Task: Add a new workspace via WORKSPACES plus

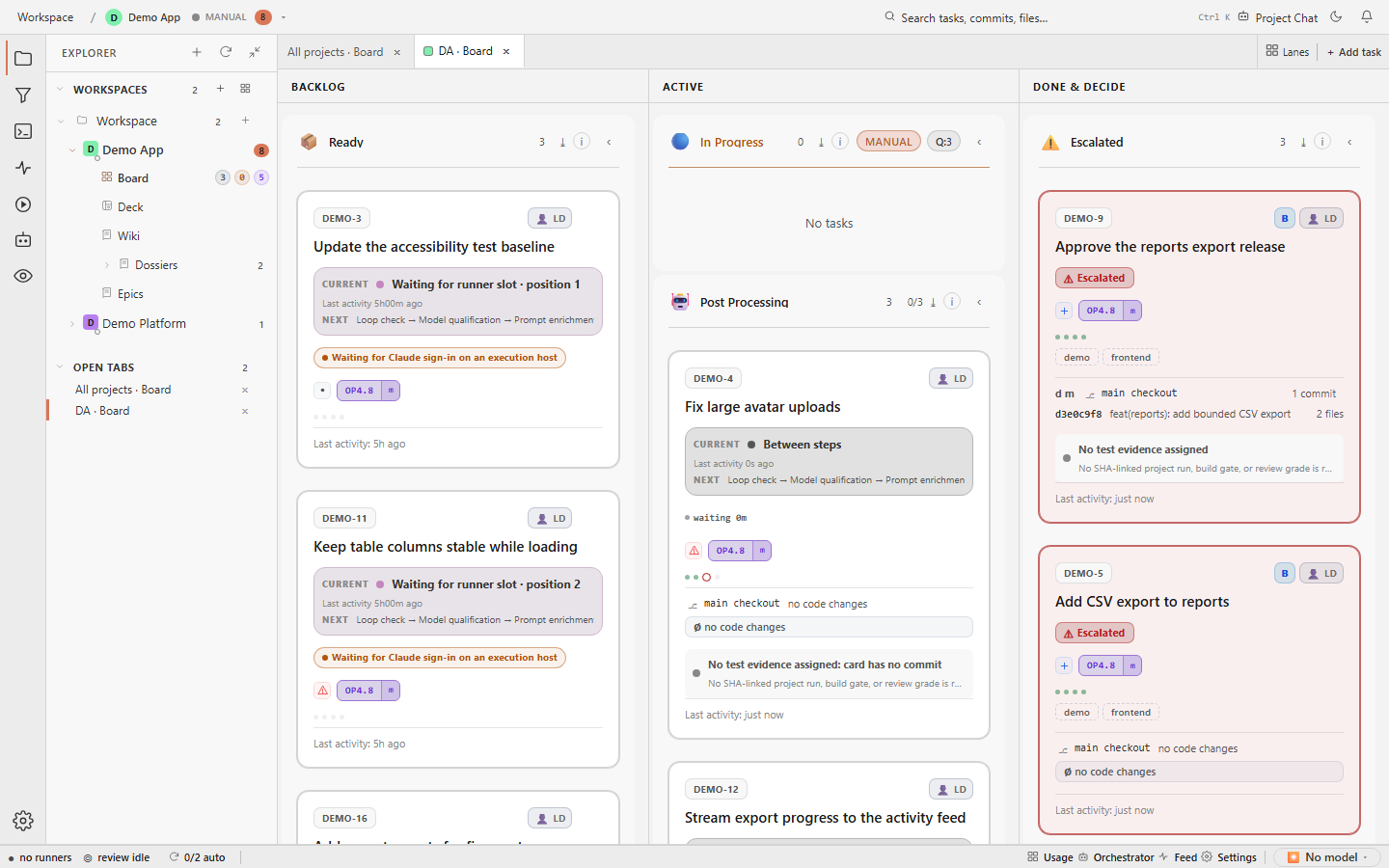Action: [220, 89]
